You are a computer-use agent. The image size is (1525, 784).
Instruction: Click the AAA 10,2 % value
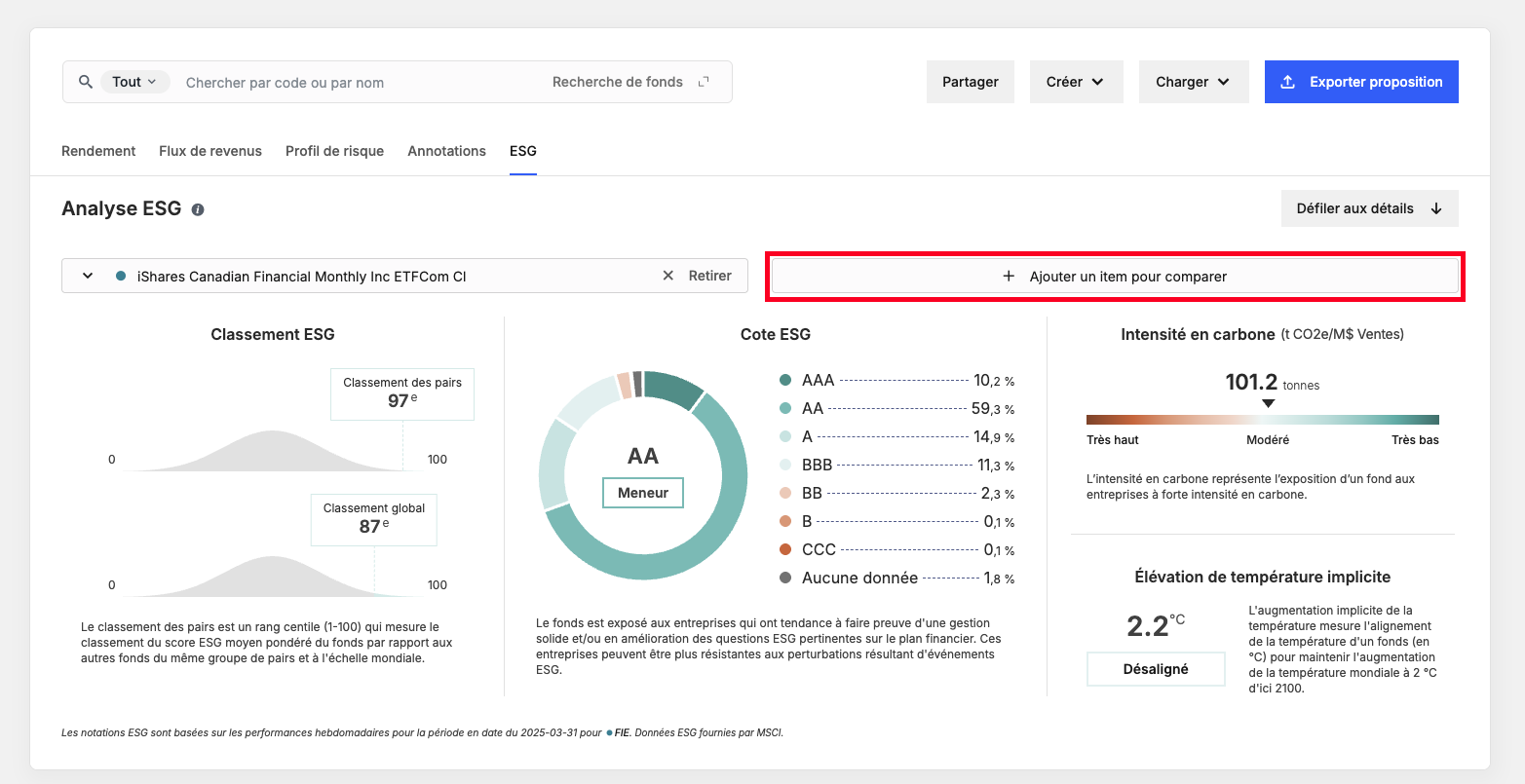[994, 381]
